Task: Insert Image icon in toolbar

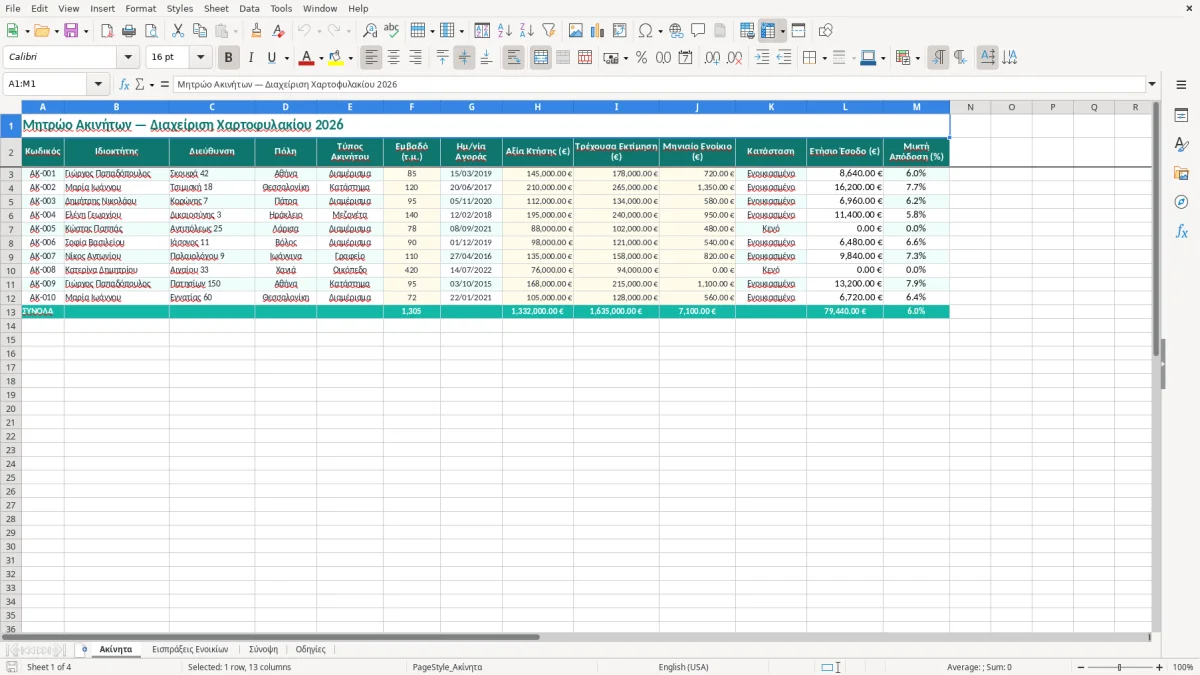Action: point(576,31)
